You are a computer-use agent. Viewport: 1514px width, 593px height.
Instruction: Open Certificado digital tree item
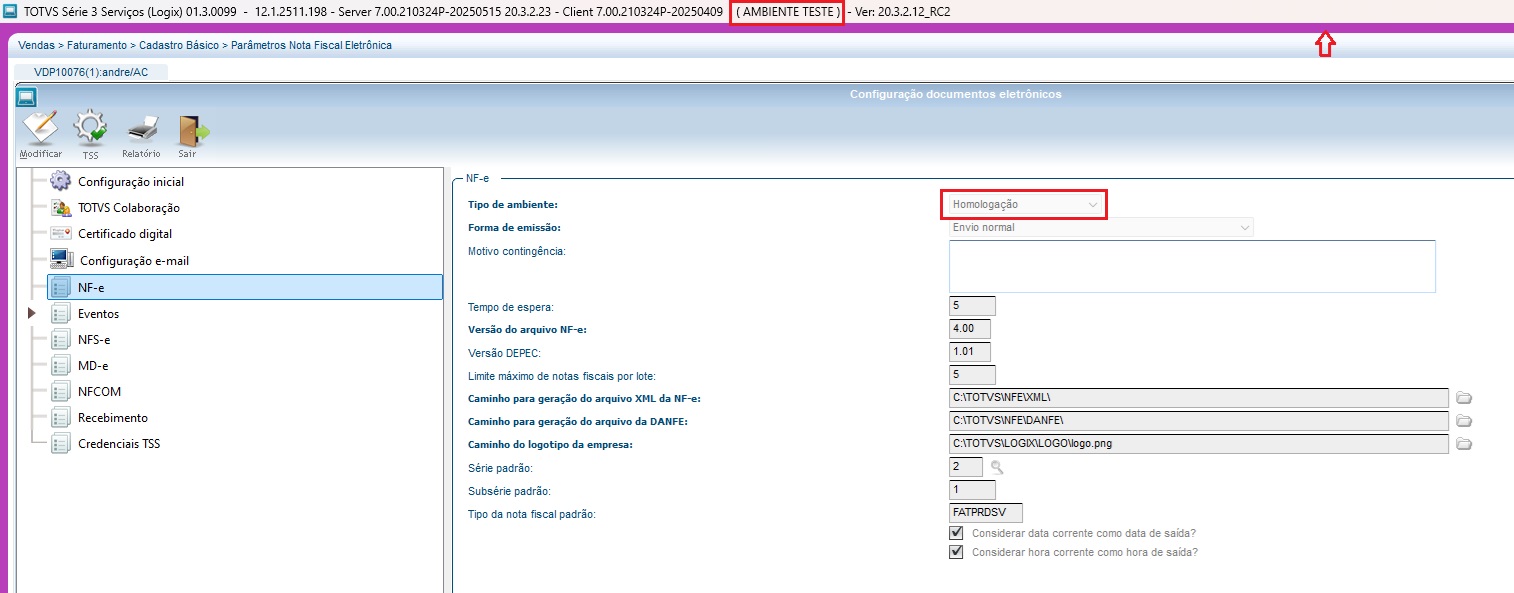click(x=125, y=234)
